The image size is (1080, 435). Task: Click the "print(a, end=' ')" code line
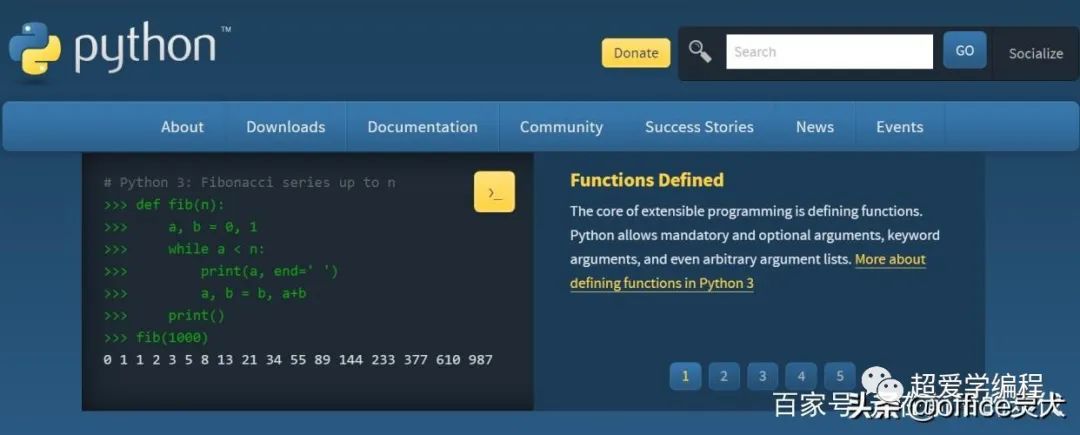[x=221, y=271]
